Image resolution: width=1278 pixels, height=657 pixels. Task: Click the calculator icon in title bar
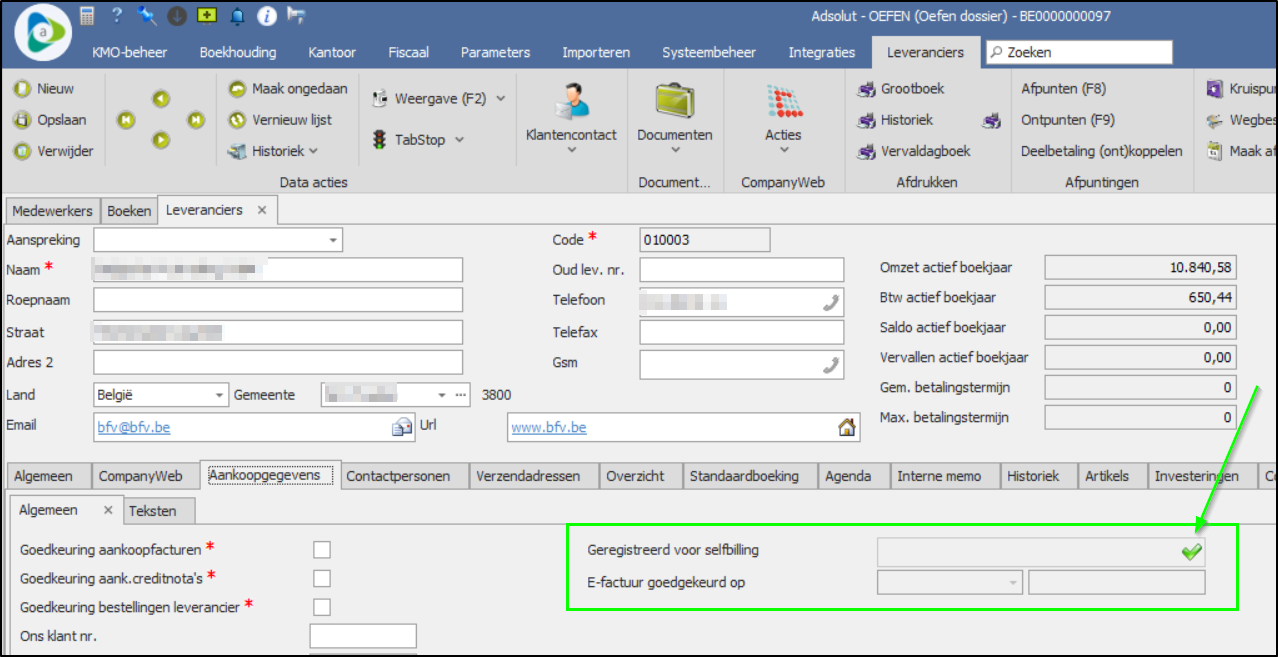pyautogui.click(x=88, y=16)
